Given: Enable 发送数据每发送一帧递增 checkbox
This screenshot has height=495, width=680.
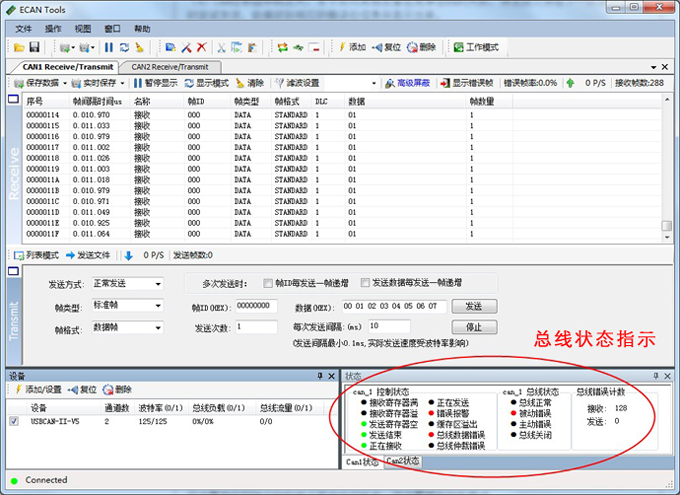Looking at the screenshot, I should (x=365, y=283).
